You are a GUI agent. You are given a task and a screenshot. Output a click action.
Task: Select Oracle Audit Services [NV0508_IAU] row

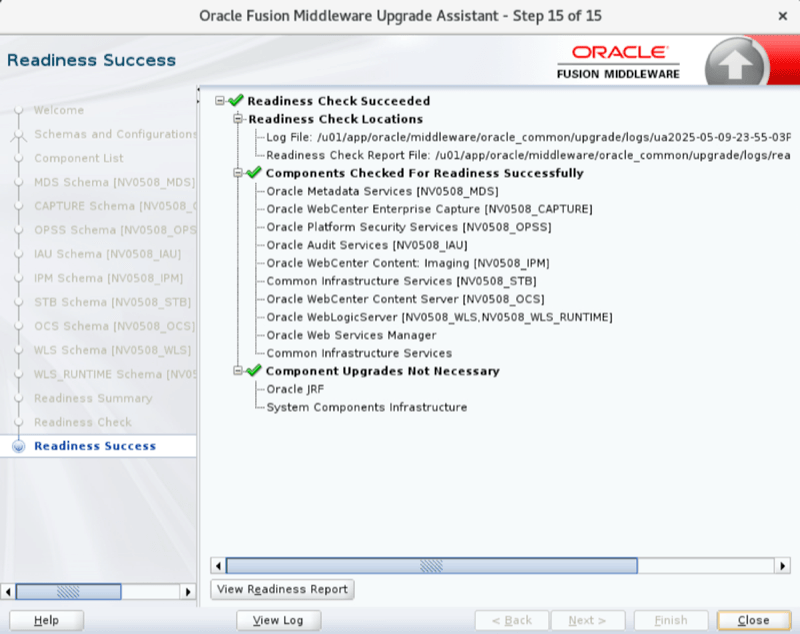click(x=367, y=245)
